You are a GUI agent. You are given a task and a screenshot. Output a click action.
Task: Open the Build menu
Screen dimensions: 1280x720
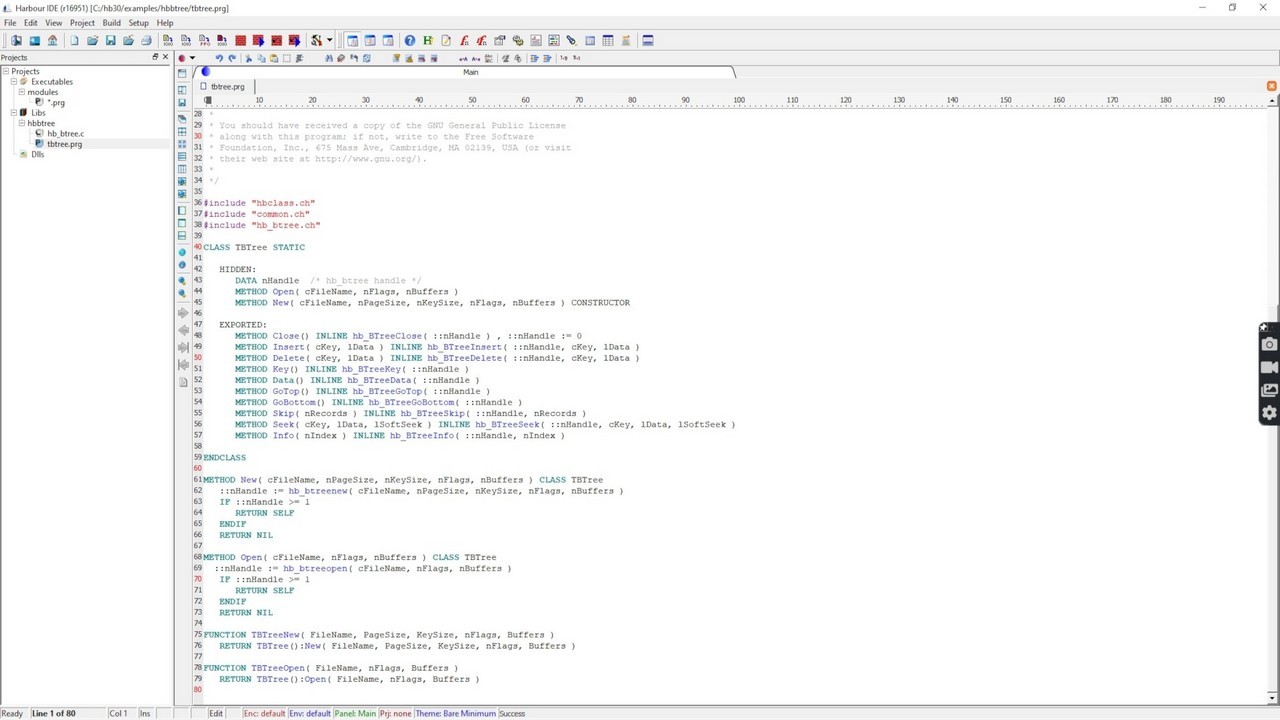tap(111, 23)
